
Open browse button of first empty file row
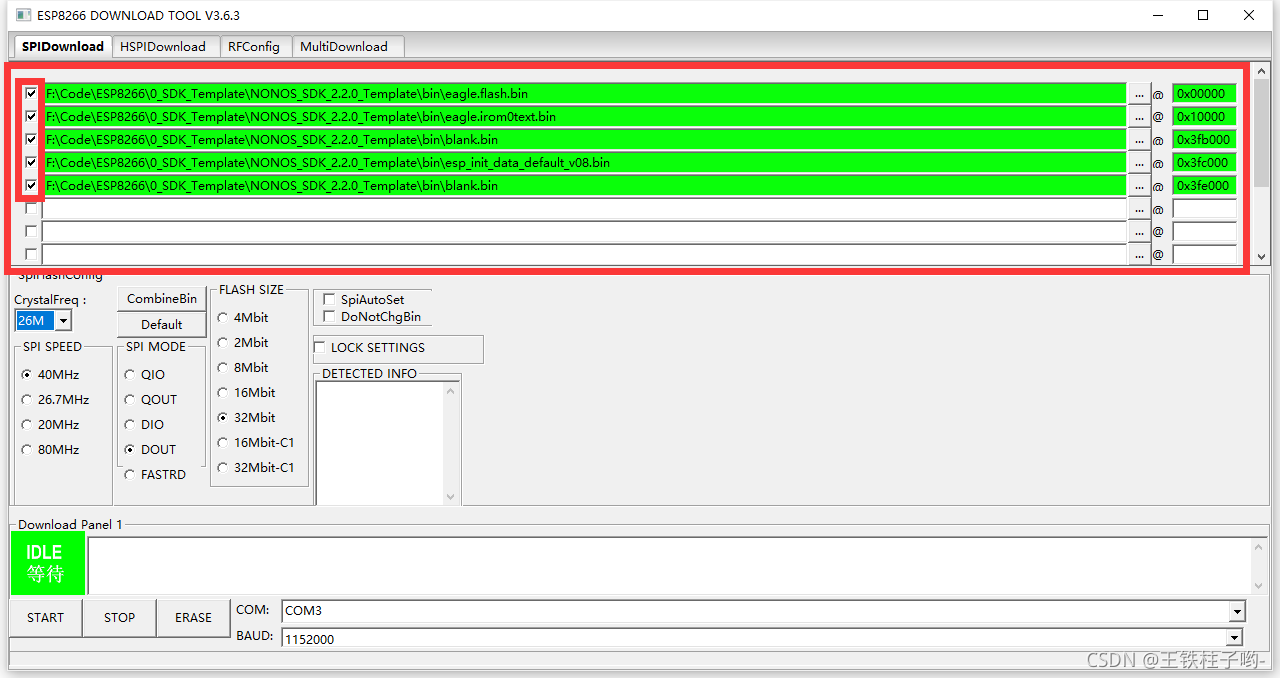(x=1139, y=208)
